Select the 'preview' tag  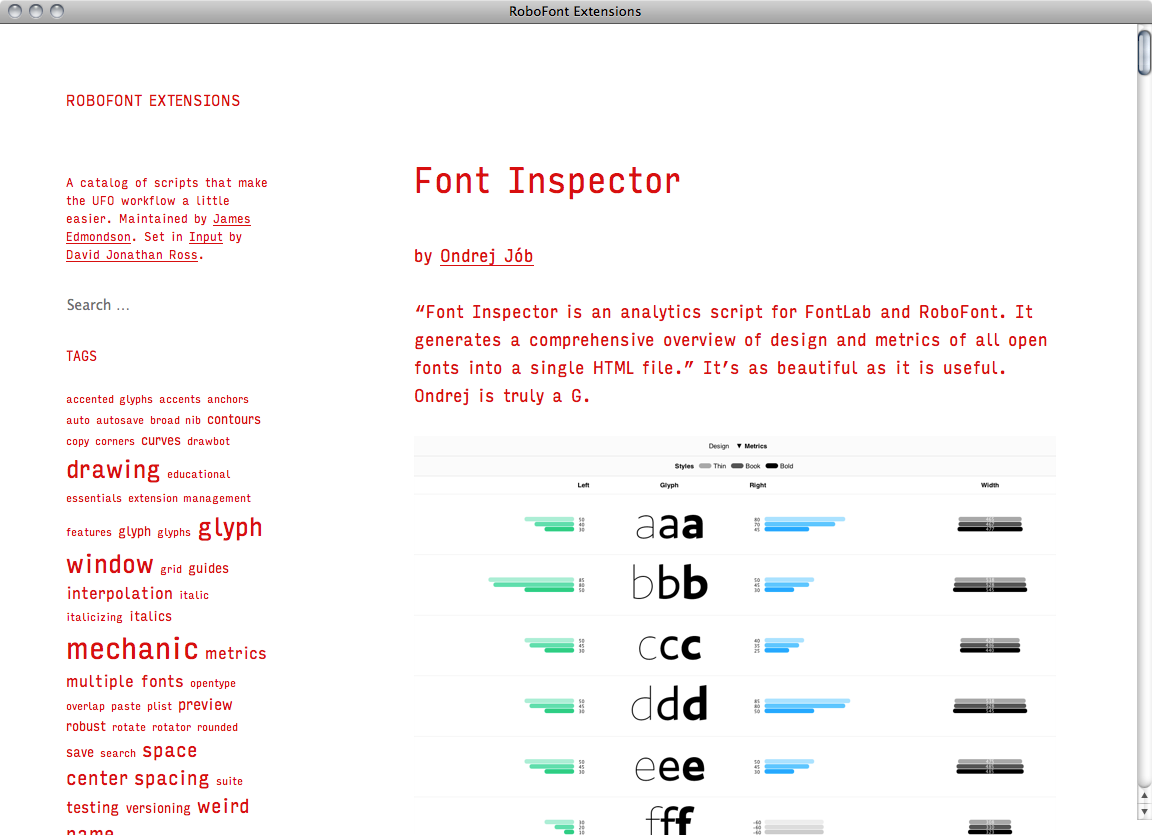coord(205,705)
